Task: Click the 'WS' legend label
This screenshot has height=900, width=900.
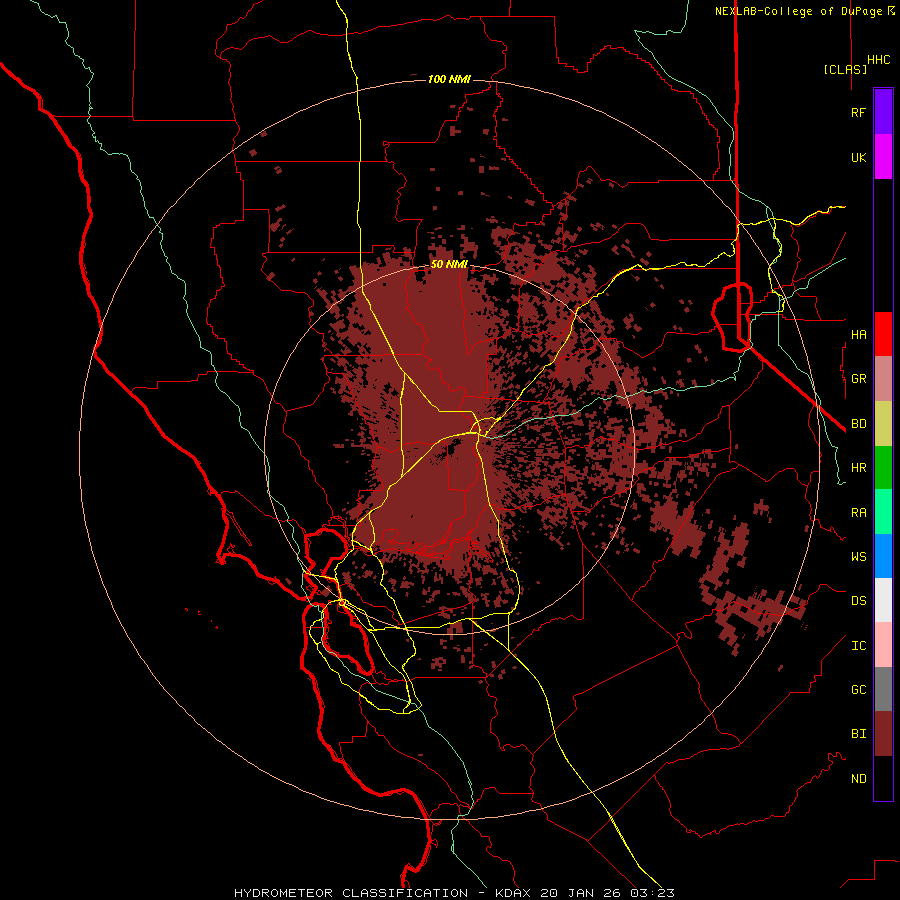Action: click(858, 557)
